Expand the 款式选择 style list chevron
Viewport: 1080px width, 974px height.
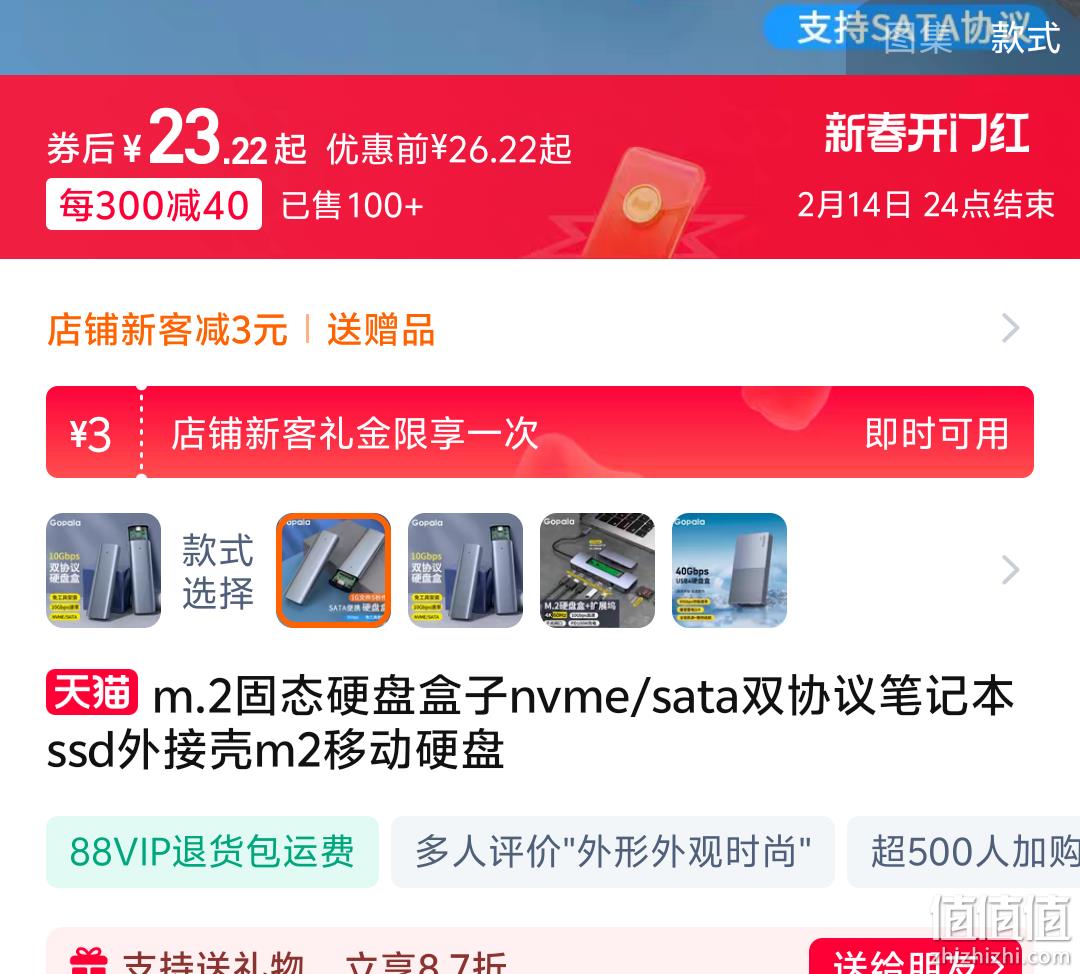pos(1010,570)
